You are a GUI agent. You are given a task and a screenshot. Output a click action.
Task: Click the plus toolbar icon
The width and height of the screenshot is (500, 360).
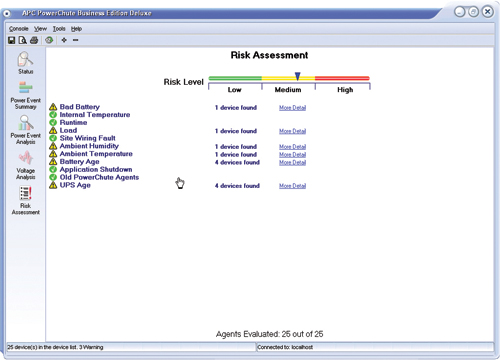pyautogui.click(x=64, y=40)
